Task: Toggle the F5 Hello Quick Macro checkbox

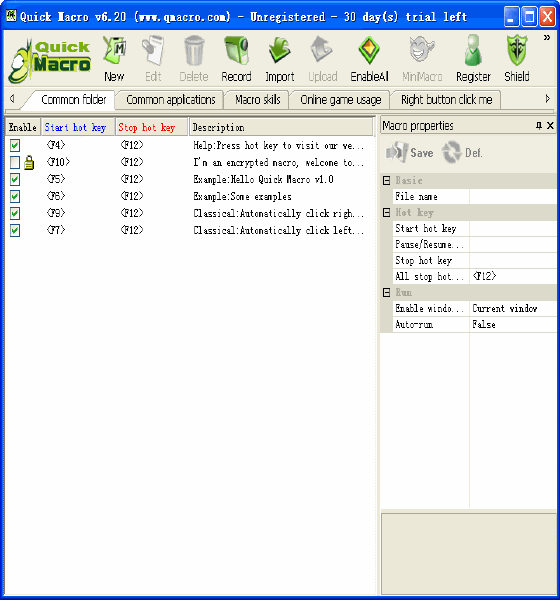Action: 15,179
